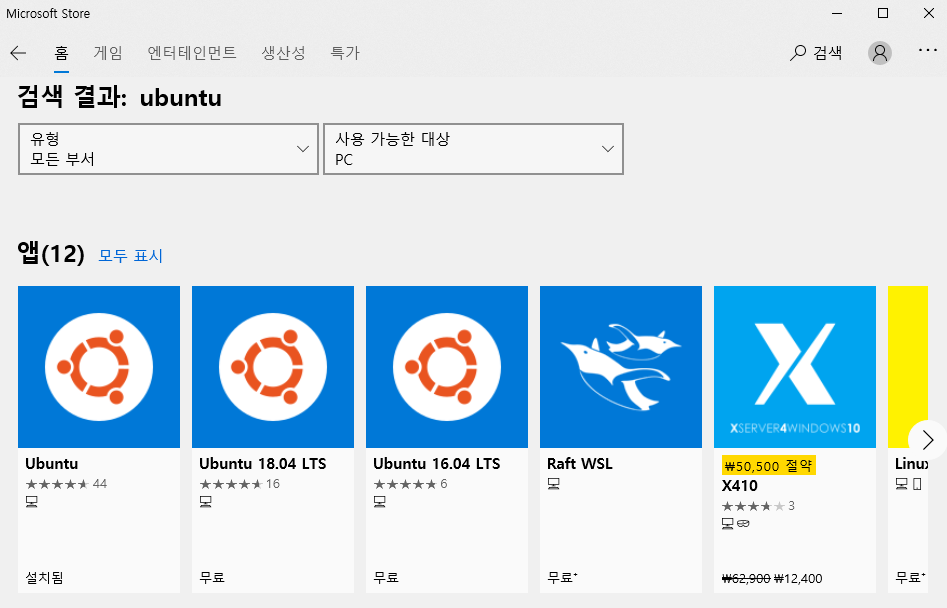
Task: Open the user account avatar
Action: pyautogui.click(x=880, y=53)
